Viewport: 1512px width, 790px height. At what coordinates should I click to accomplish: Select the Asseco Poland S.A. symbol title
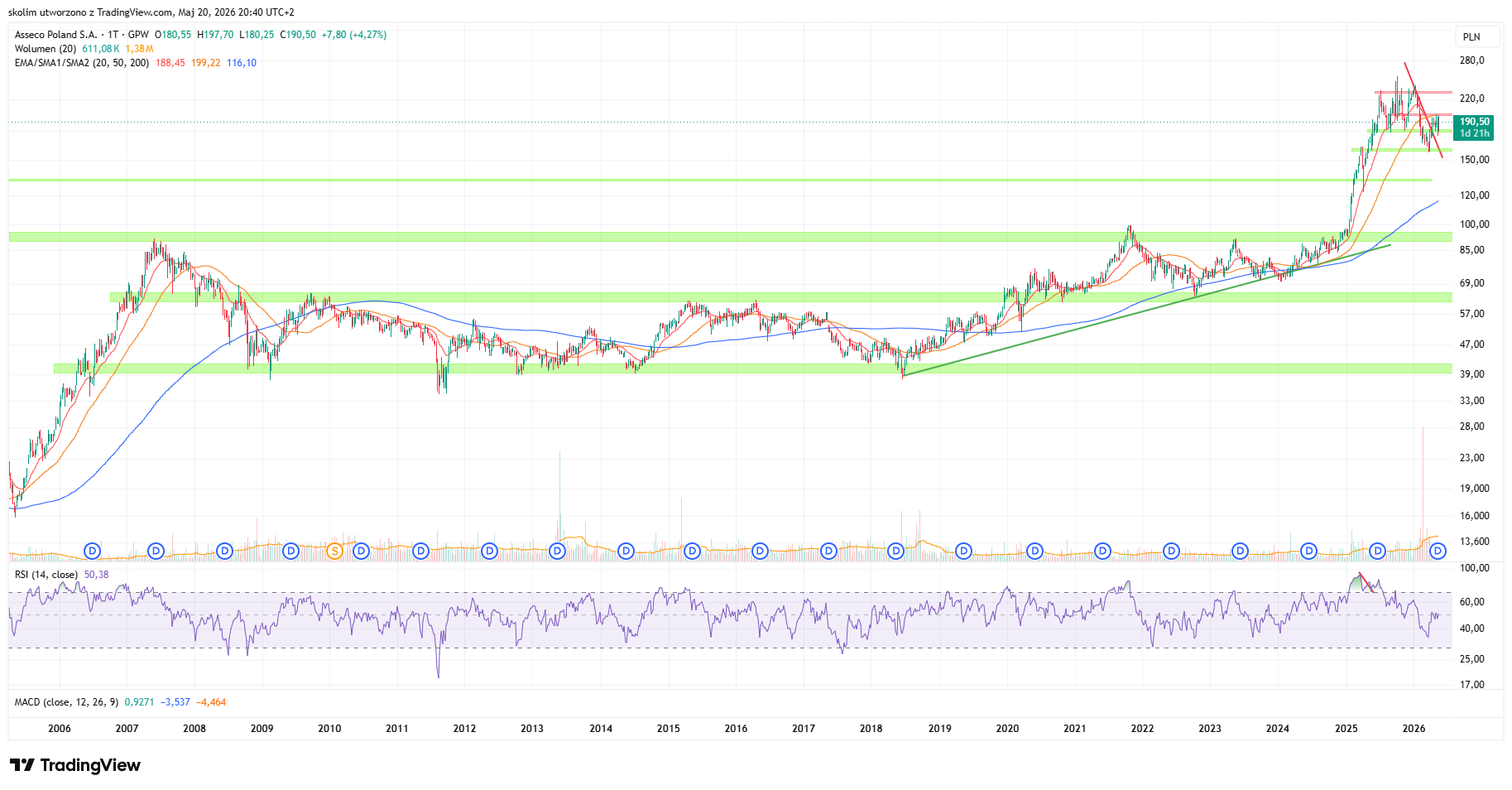tap(55, 35)
